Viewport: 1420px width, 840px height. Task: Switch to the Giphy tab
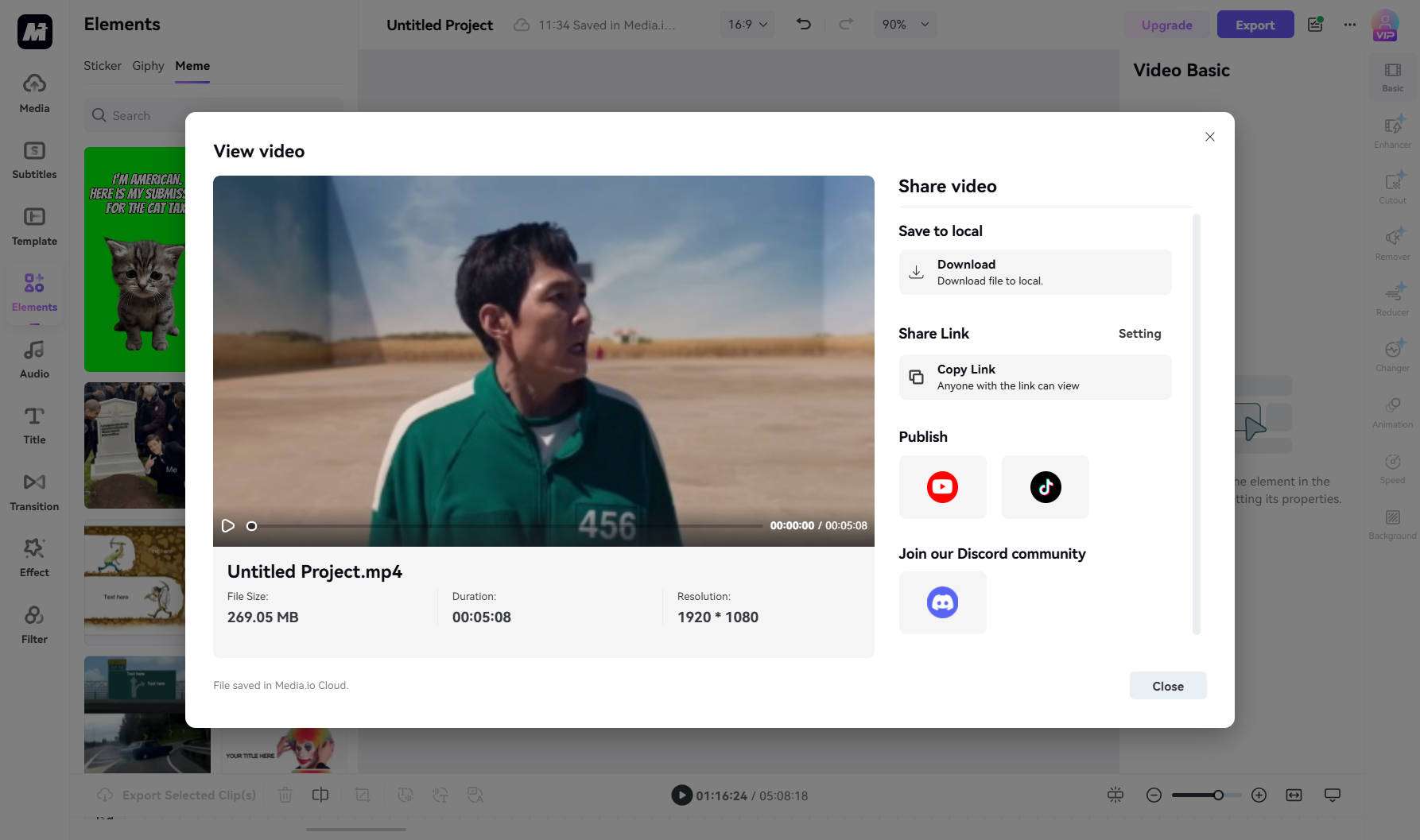pos(148,66)
